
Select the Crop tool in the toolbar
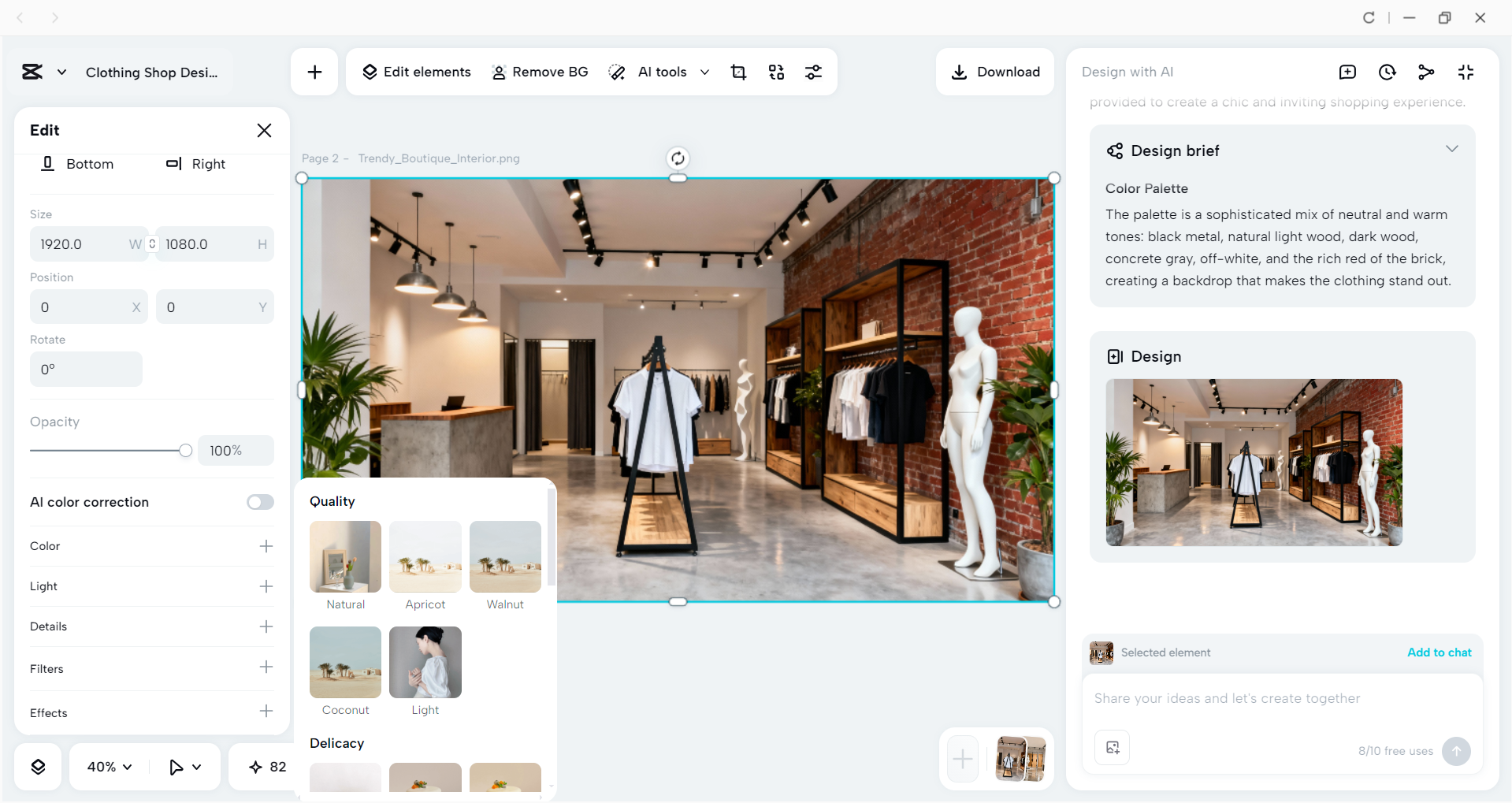[x=738, y=72]
